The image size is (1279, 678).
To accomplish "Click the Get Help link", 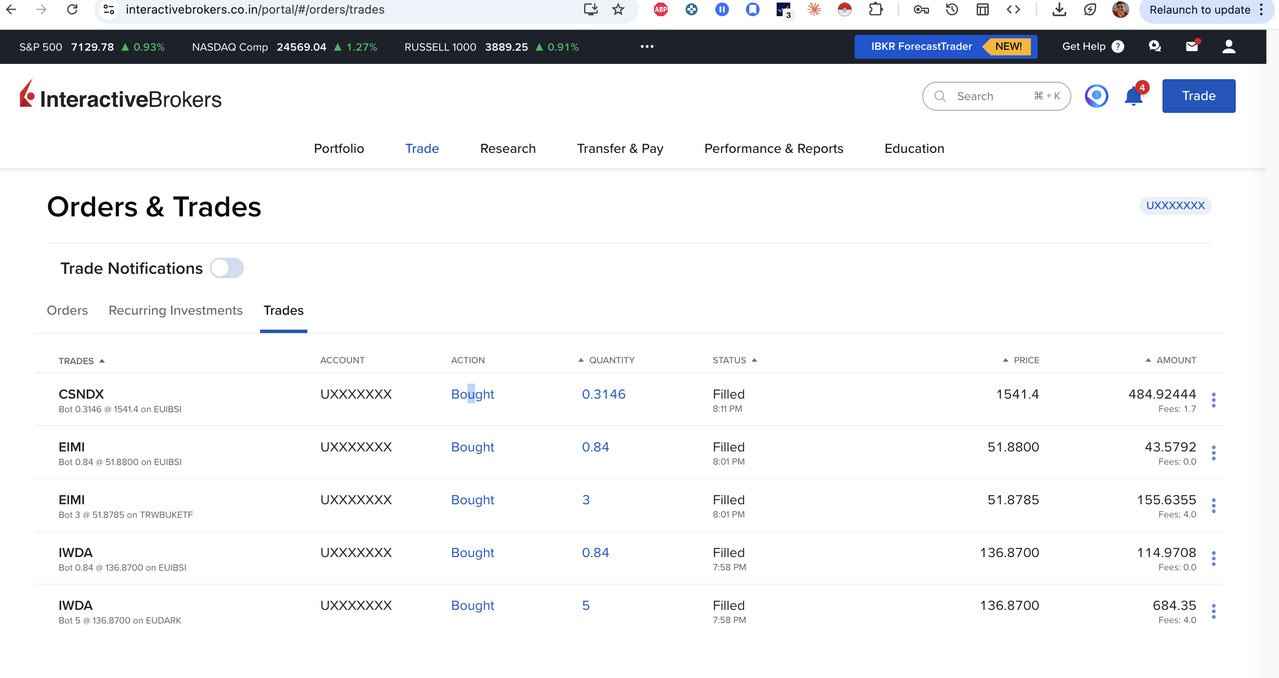I will point(1093,46).
